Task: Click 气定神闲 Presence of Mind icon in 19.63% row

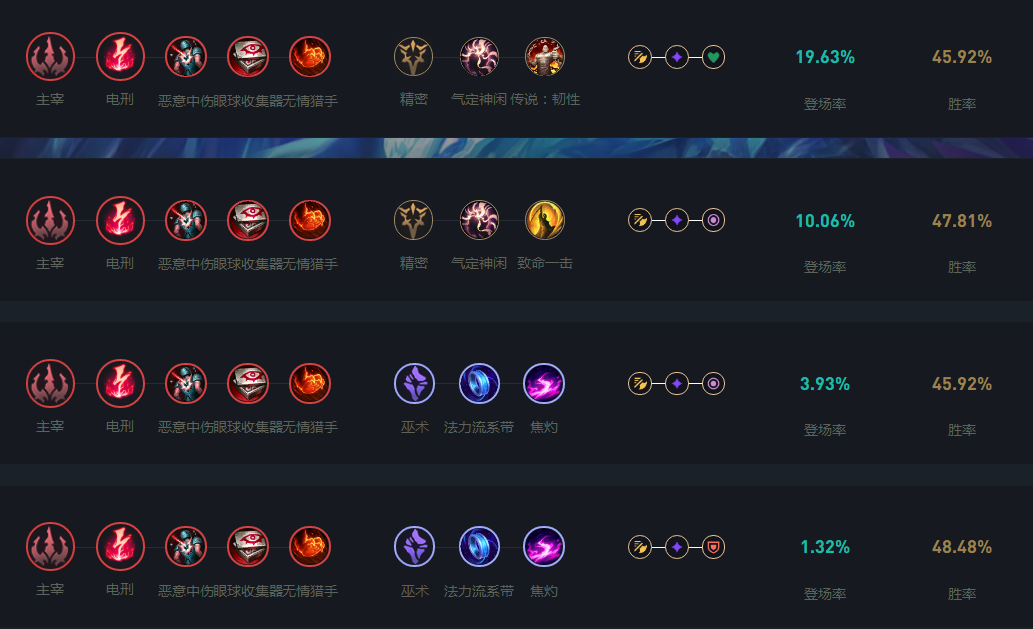Action: click(x=479, y=57)
